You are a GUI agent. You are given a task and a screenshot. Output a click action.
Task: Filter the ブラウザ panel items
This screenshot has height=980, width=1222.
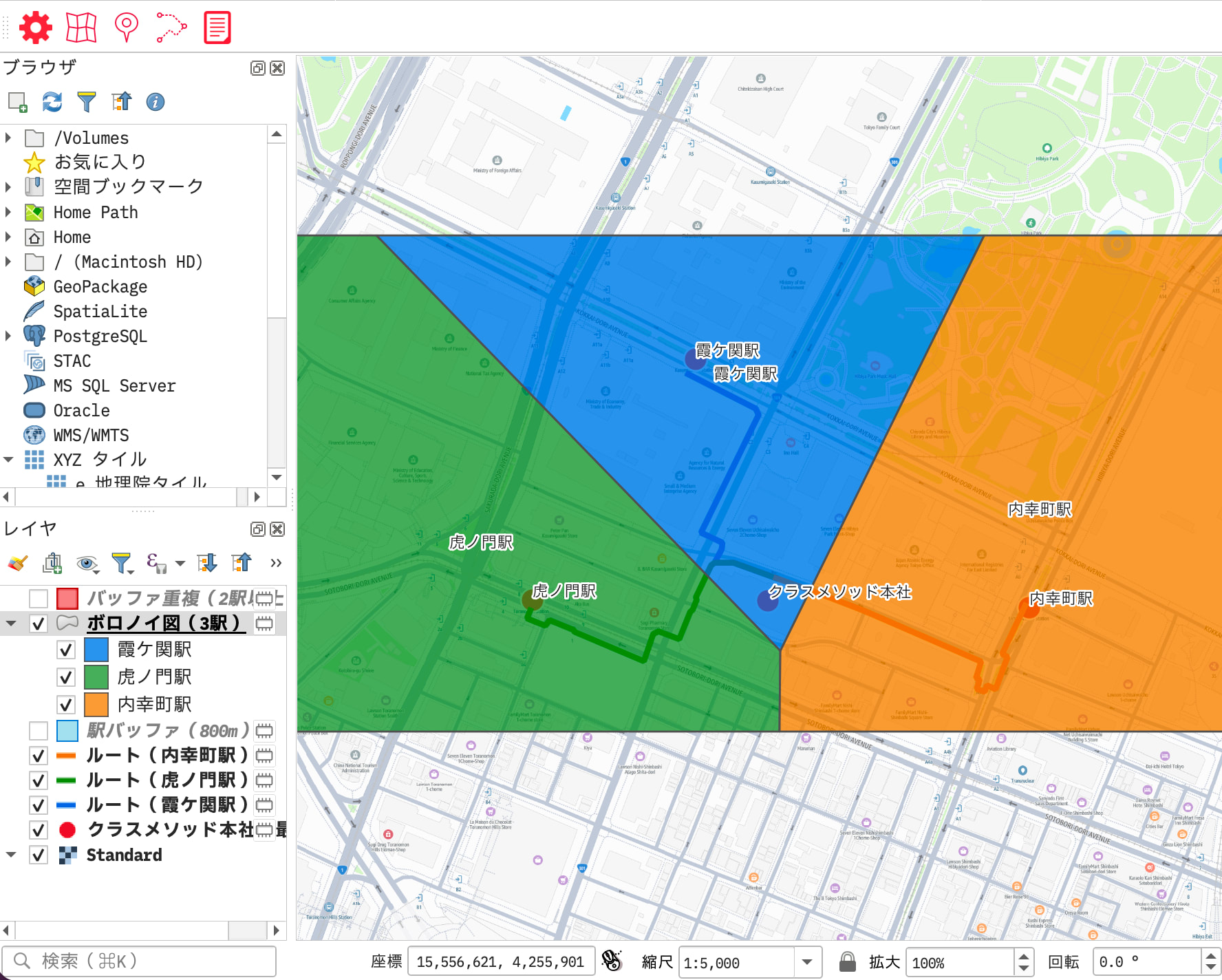point(86,102)
